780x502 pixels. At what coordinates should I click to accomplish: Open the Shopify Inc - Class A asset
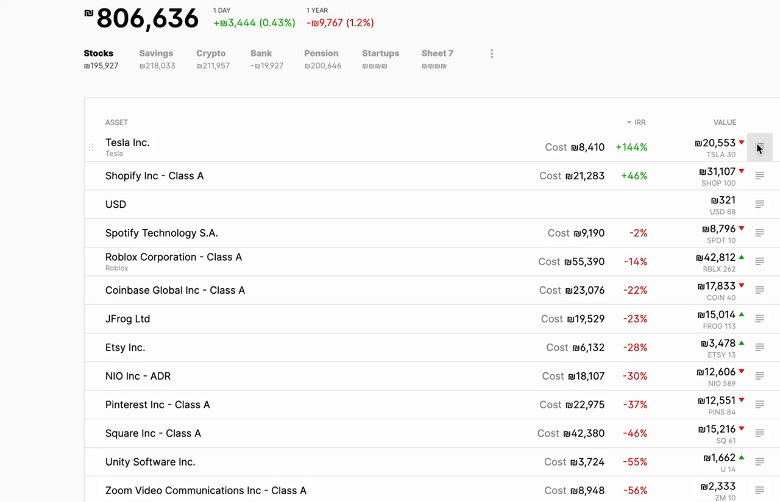click(154, 176)
